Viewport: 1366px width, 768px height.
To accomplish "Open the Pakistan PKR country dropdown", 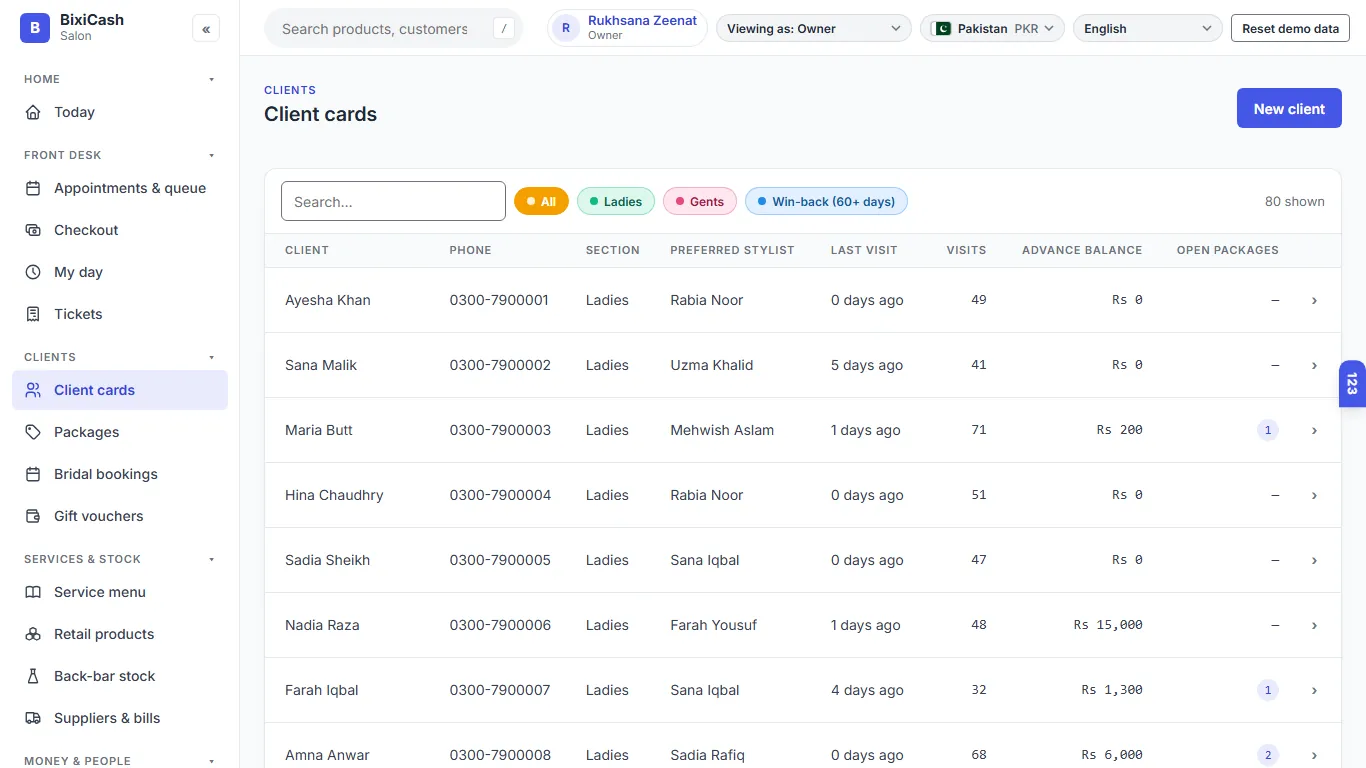I will (x=992, y=29).
